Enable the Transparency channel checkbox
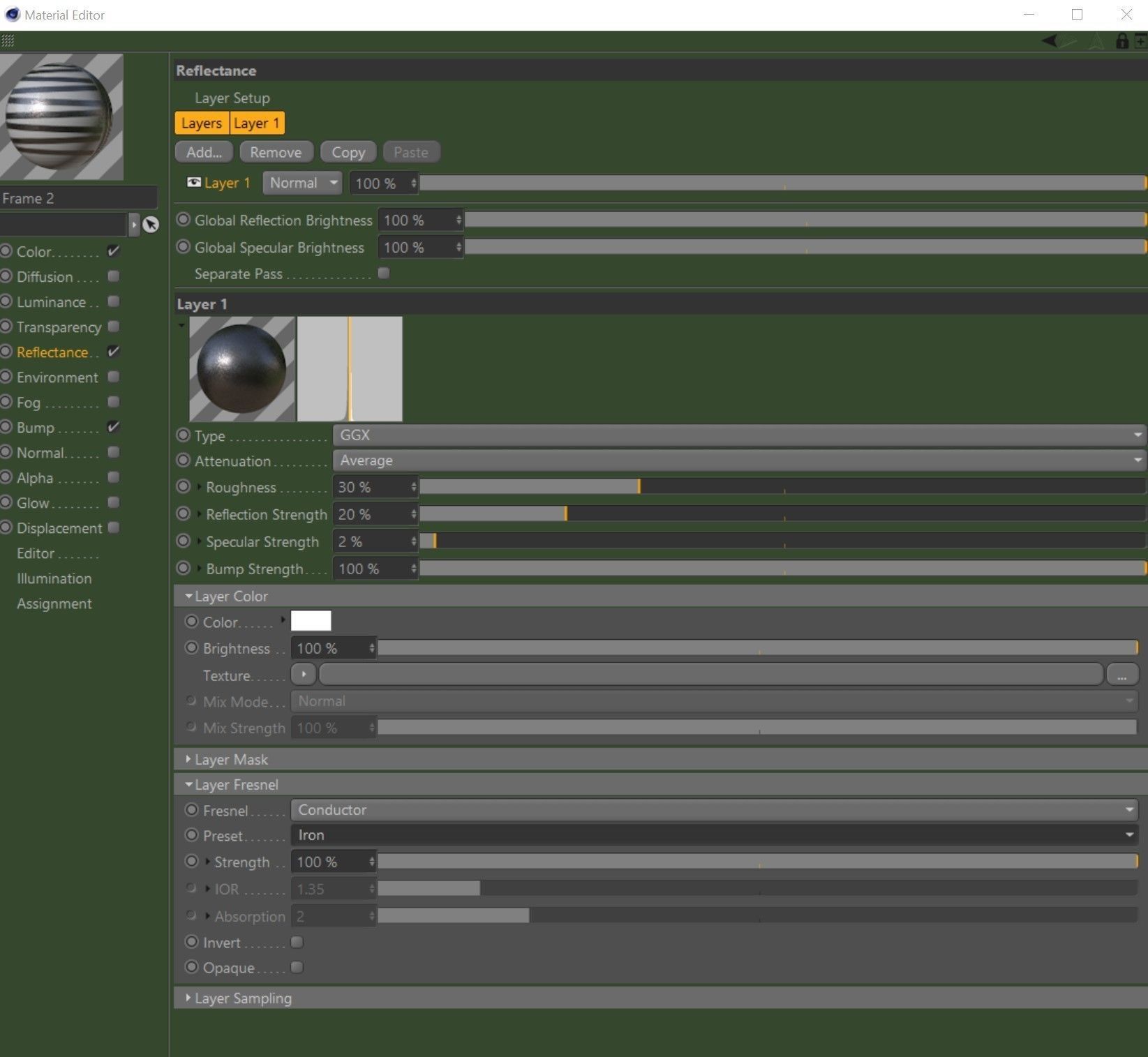 coord(114,327)
